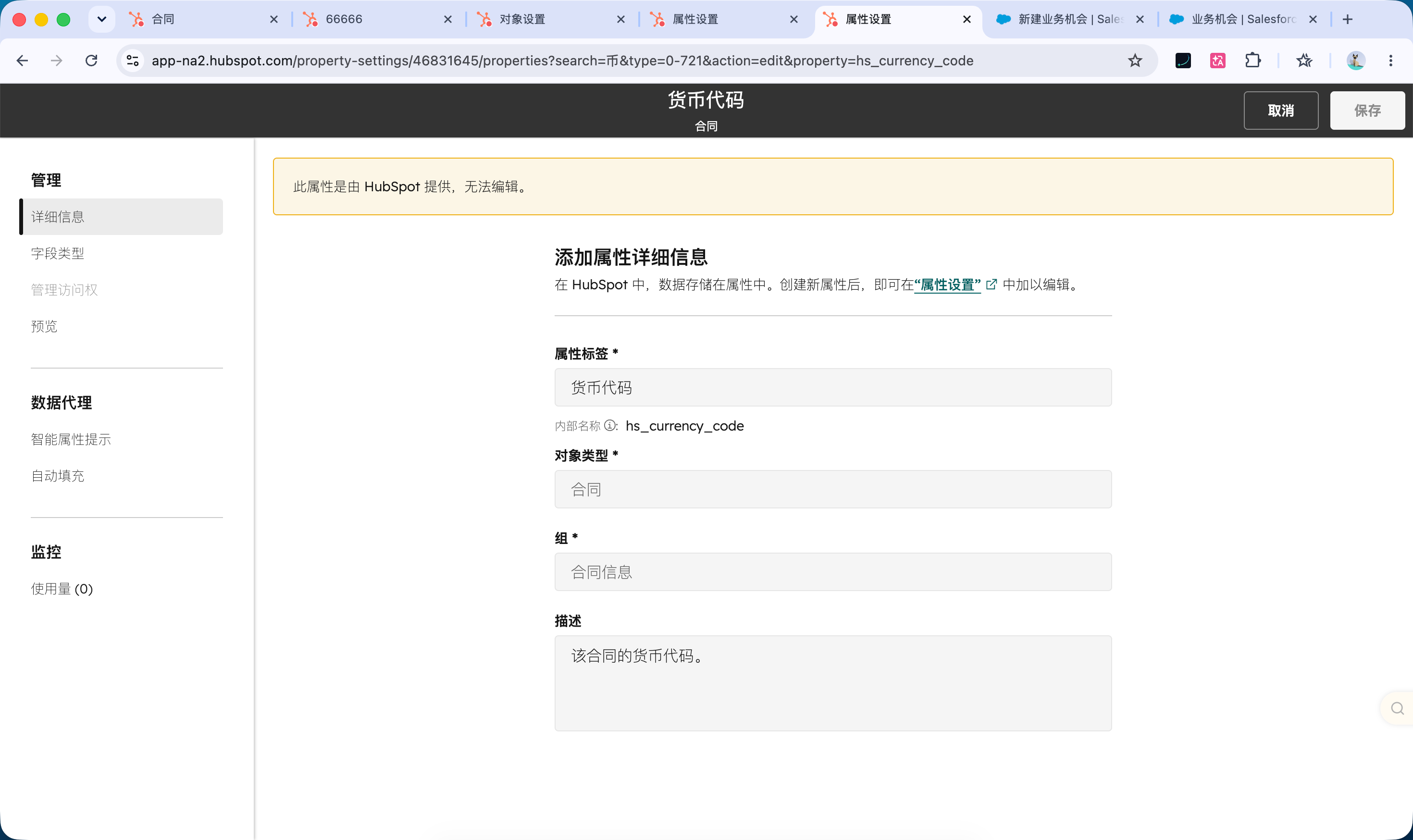Image resolution: width=1413 pixels, height=840 pixels.
Task: Click the HubSpot cannot edit warning banner
Action: pos(833,186)
